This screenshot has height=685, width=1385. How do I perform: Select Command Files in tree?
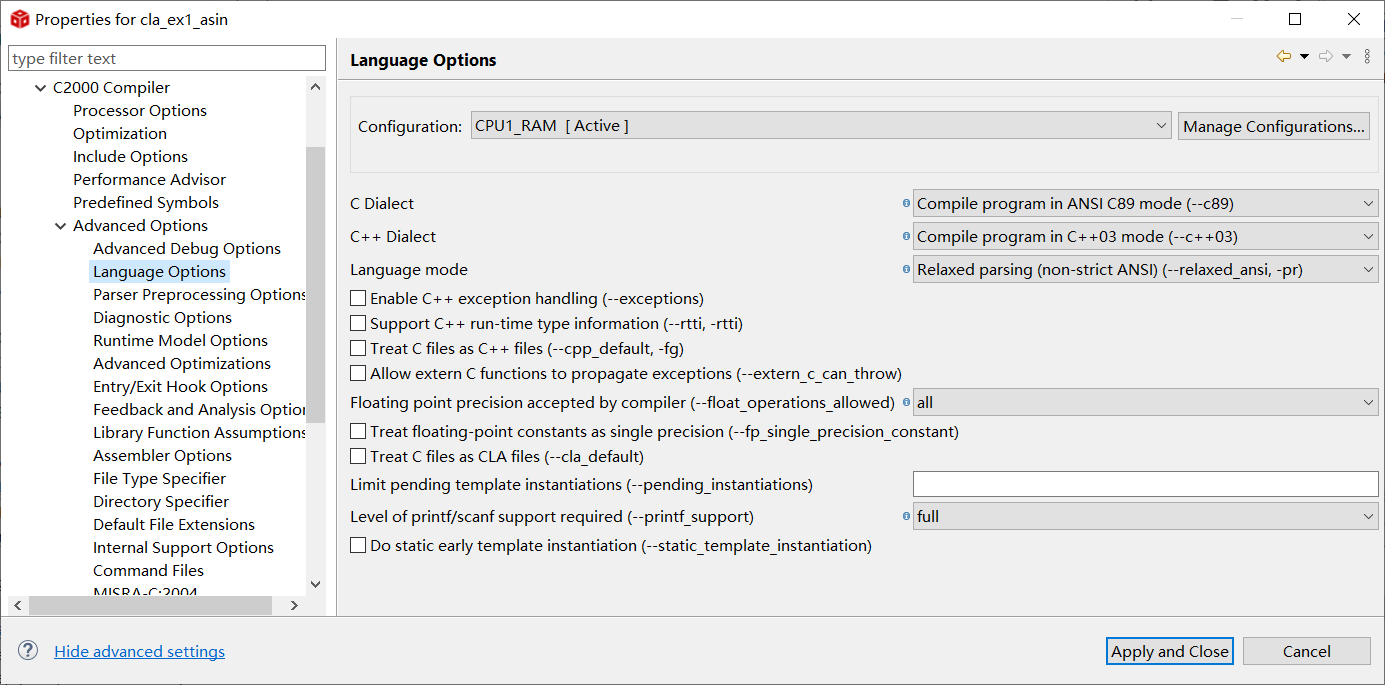(x=148, y=570)
